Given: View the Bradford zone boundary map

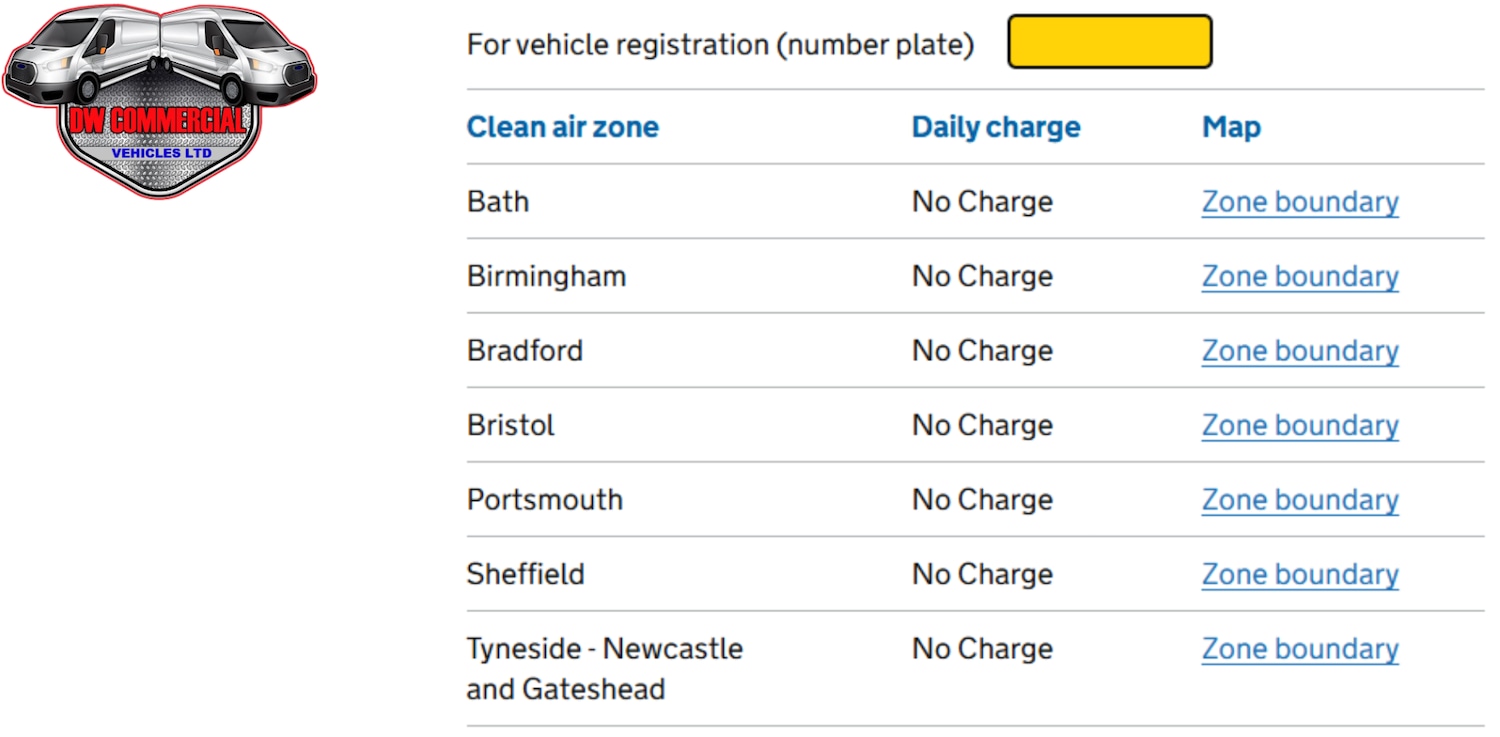Looking at the screenshot, I should (x=1299, y=351).
